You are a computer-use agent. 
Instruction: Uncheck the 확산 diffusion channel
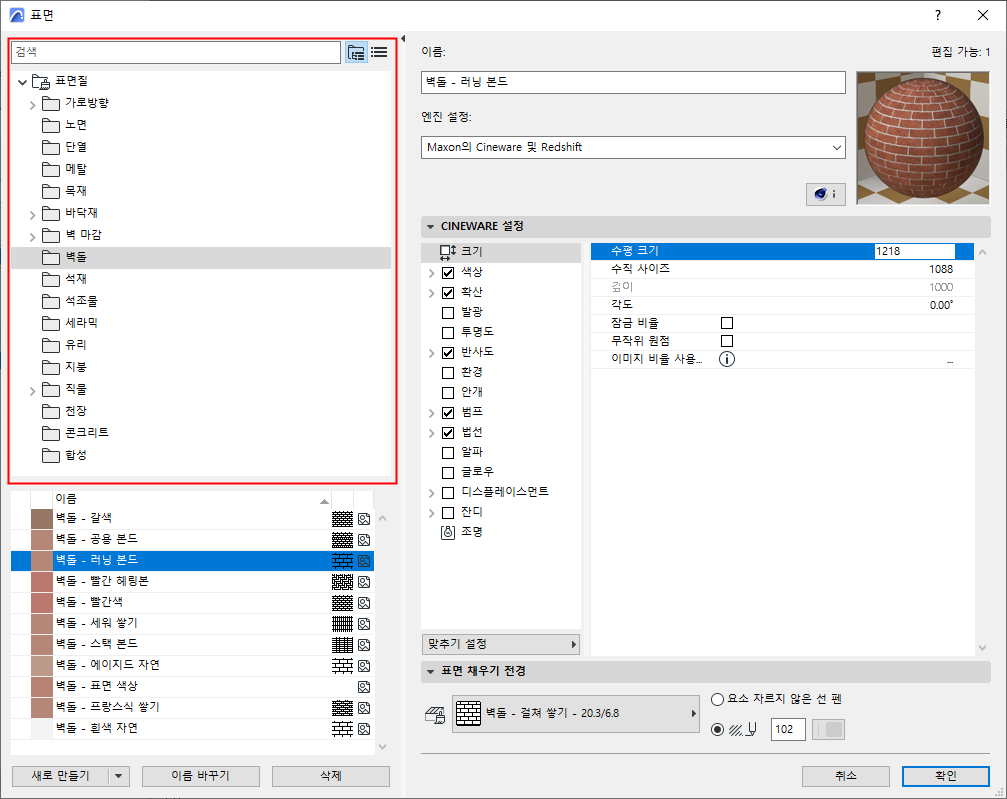coord(448,293)
